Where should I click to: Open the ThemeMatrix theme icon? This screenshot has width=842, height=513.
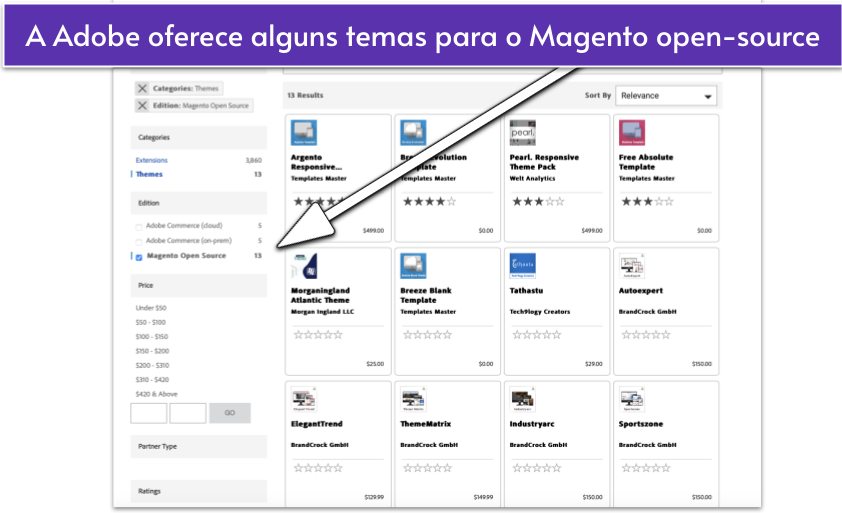tap(413, 399)
